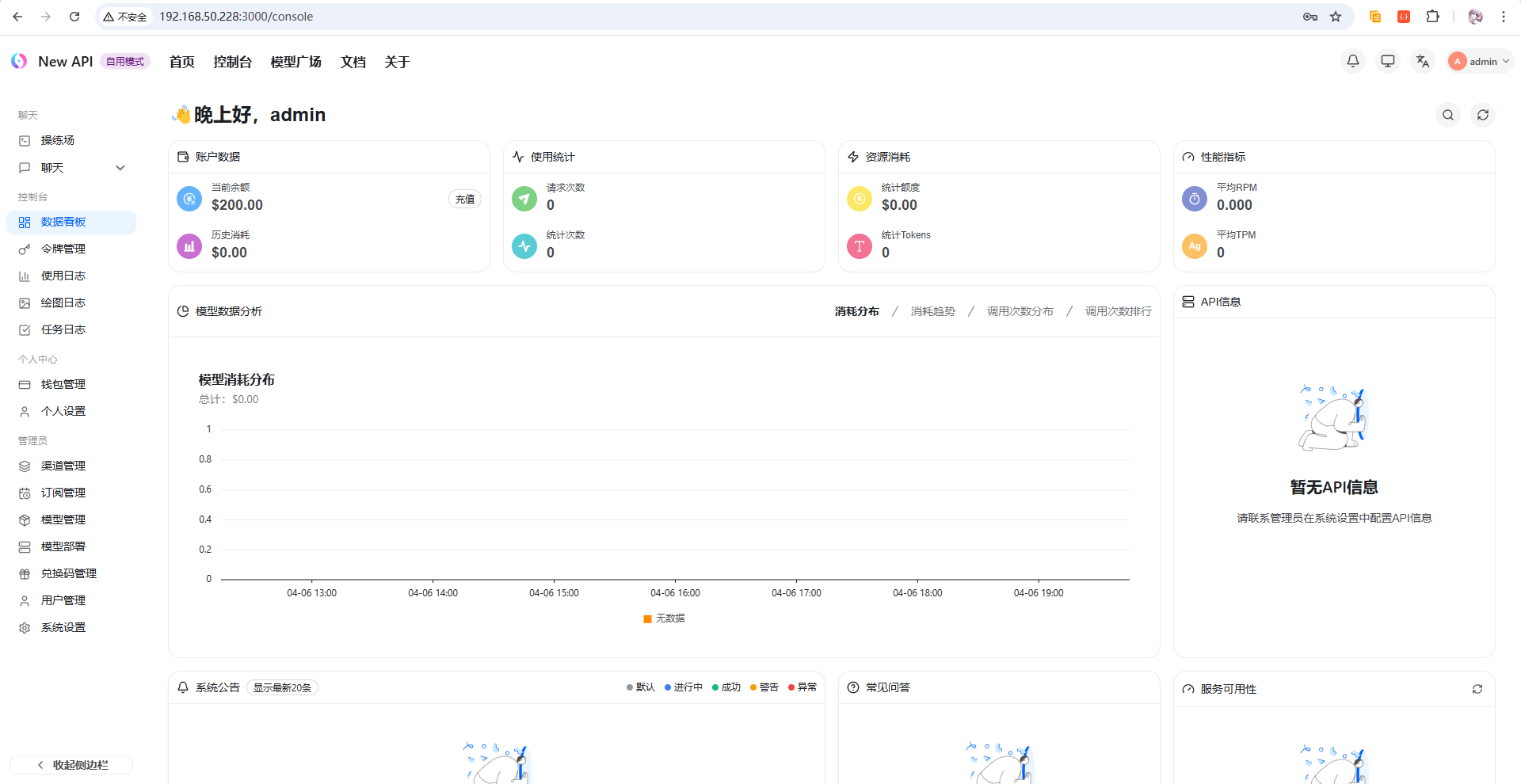Expand the 聊天 sidebar submenu

[120, 168]
